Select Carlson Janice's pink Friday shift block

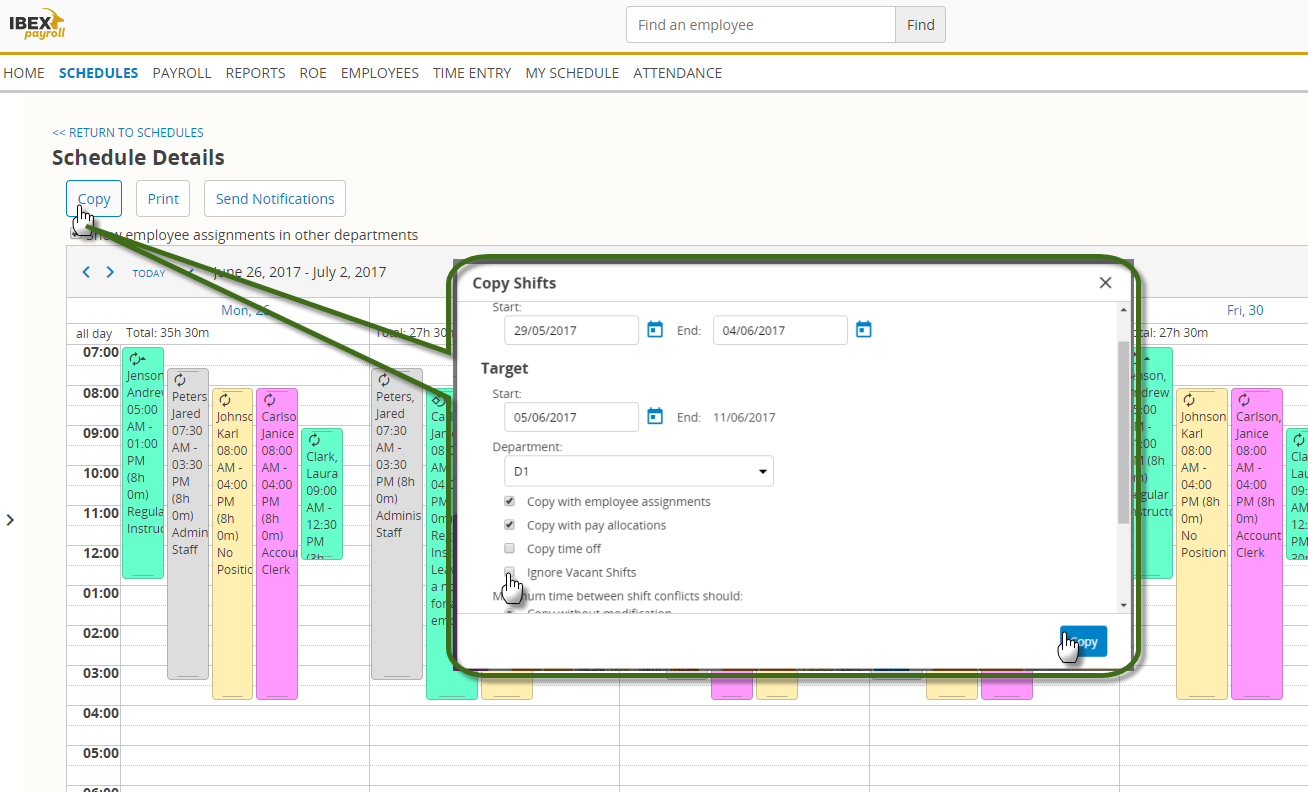(1257, 543)
